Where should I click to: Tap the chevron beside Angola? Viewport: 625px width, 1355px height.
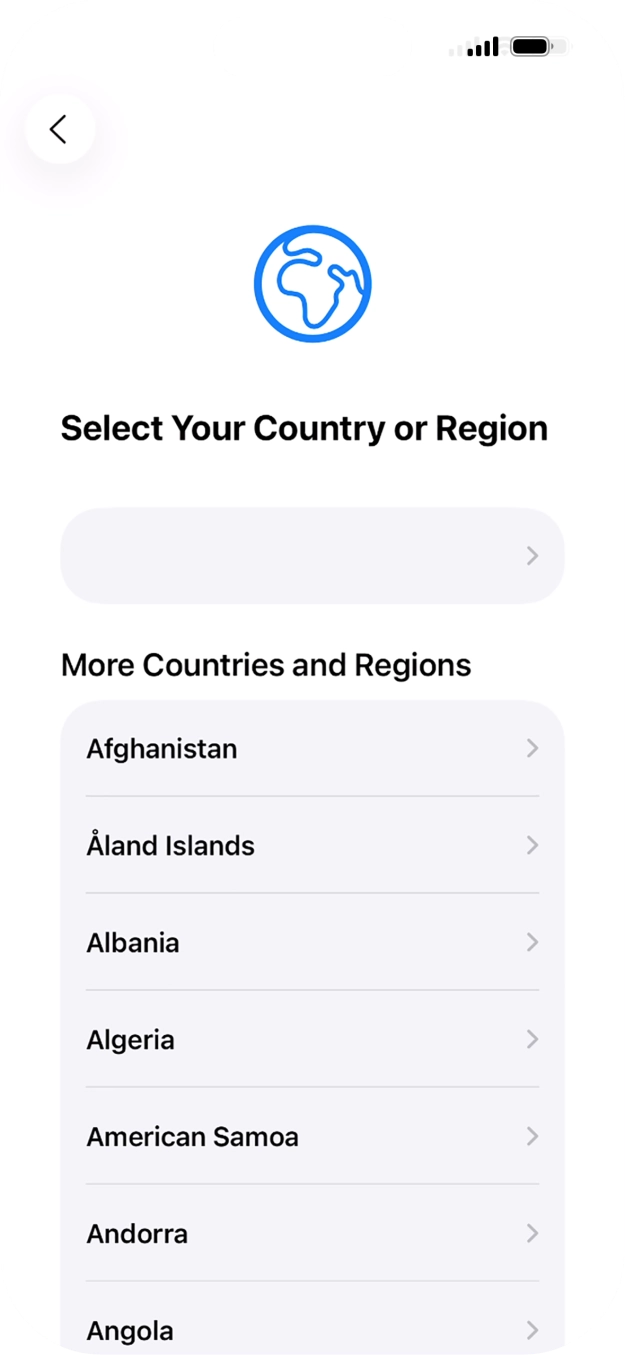pyautogui.click(x=531, y=1330)
